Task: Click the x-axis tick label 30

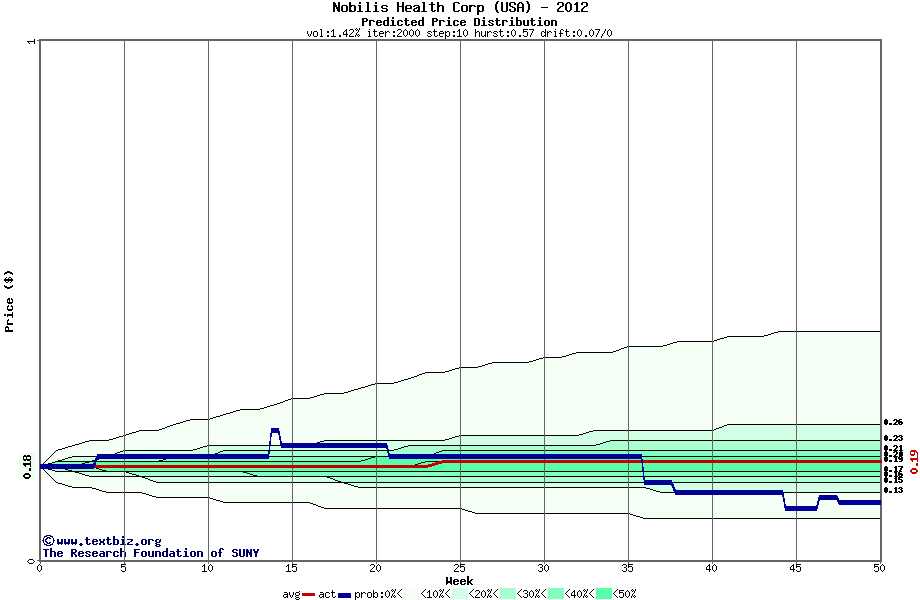Action: (543, 568)
